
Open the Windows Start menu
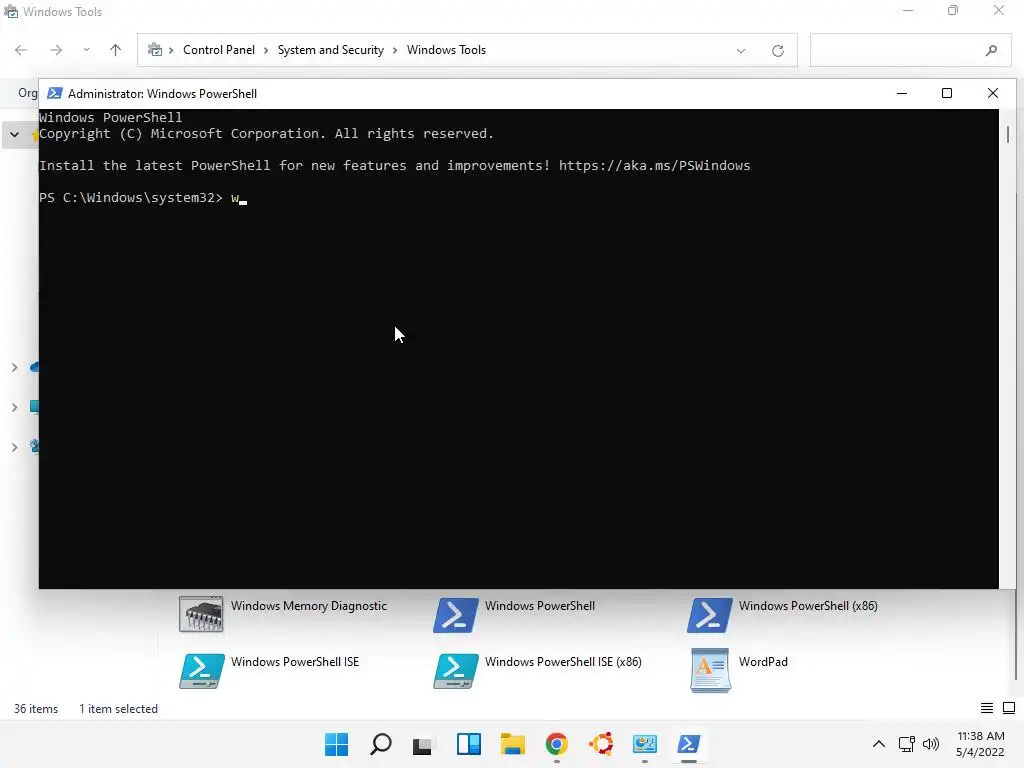coord(336,744)
